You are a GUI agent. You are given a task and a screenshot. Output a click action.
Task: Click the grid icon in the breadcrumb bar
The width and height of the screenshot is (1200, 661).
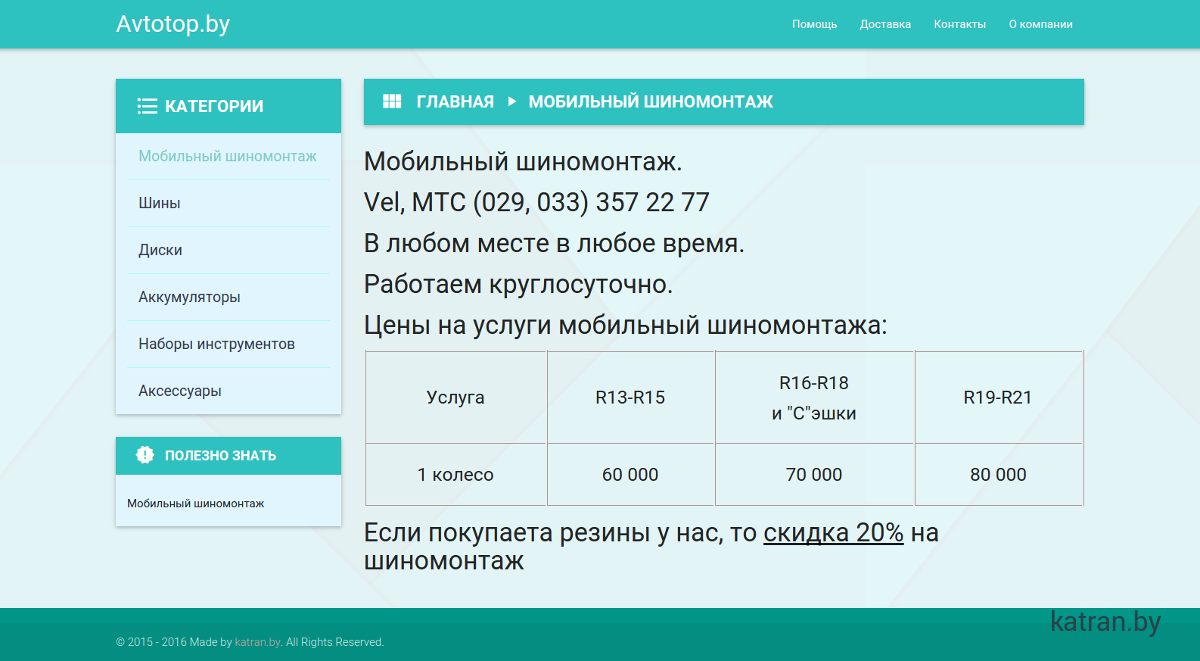point(392,102)
